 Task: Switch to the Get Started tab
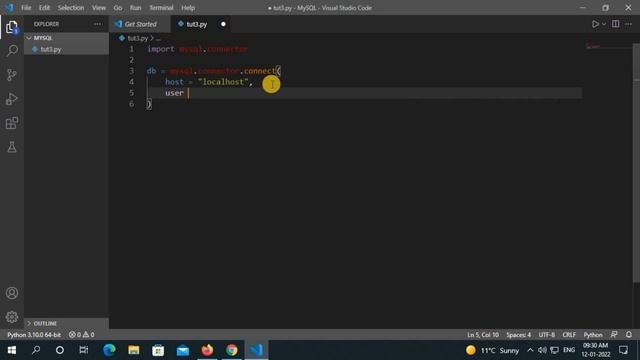click(x=140, y=24)
